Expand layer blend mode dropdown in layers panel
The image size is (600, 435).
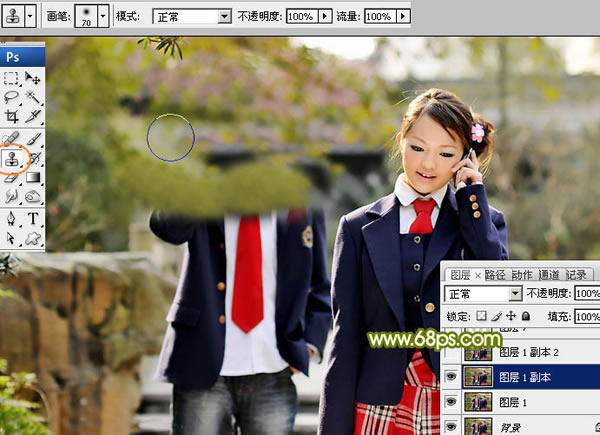(x=515, y=294)
